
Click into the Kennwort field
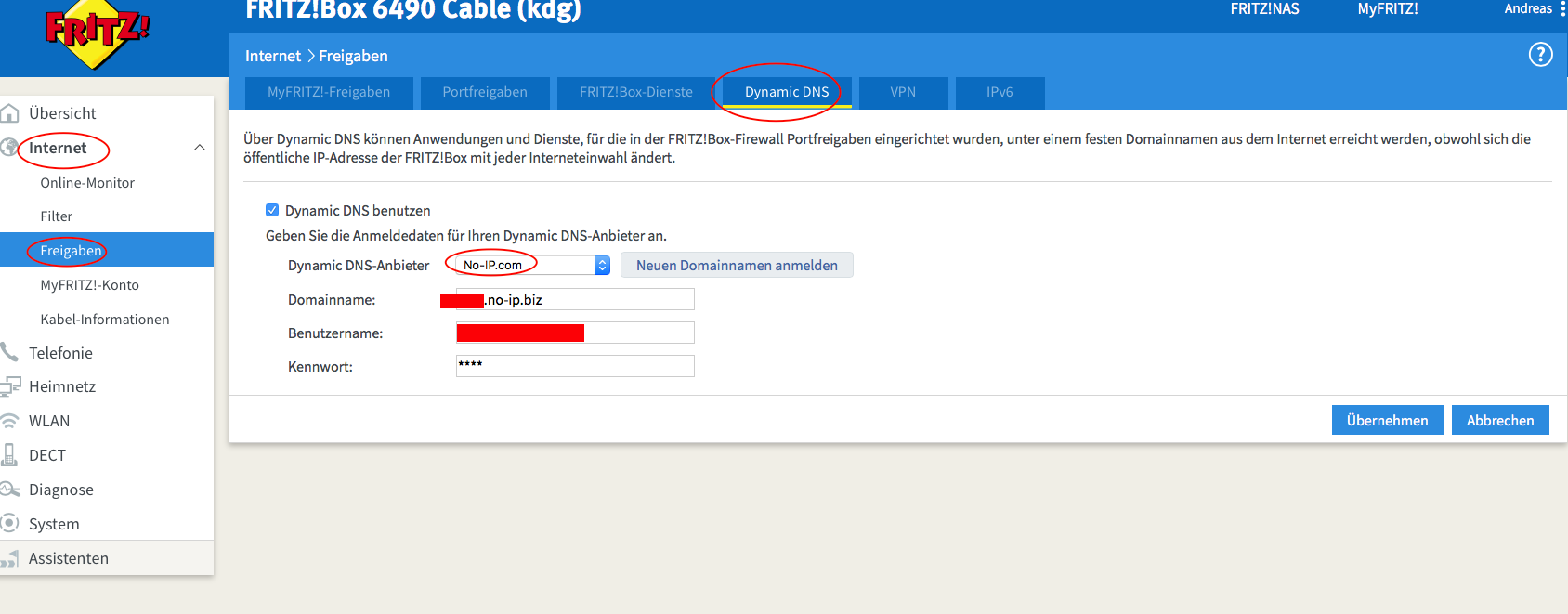coord(575,366)
